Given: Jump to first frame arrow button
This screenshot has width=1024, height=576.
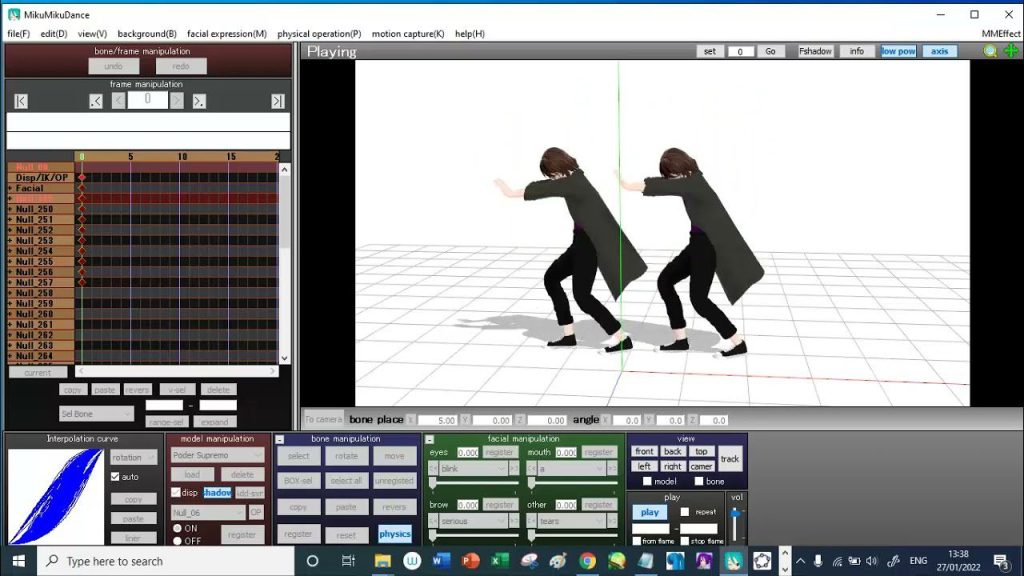Looking at the screenshot, I should pyautogui.click(x=21, y=101).
